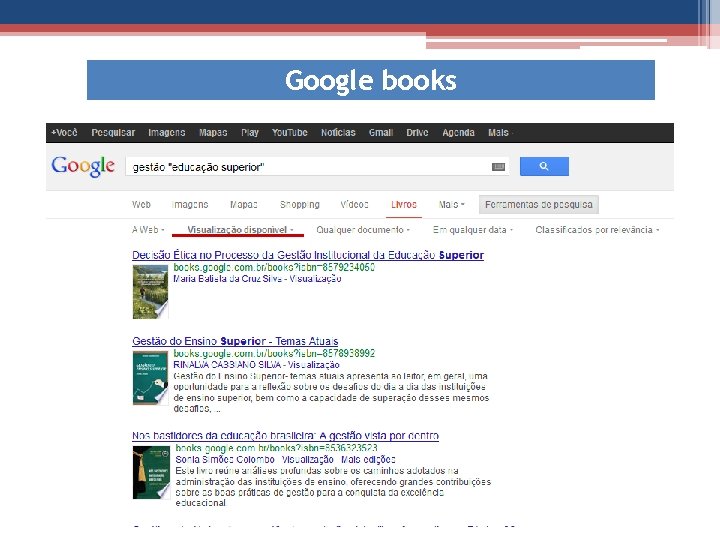Click URL ending isbn=8579234050
The image size is (720, 540).
tap(274, 267)
